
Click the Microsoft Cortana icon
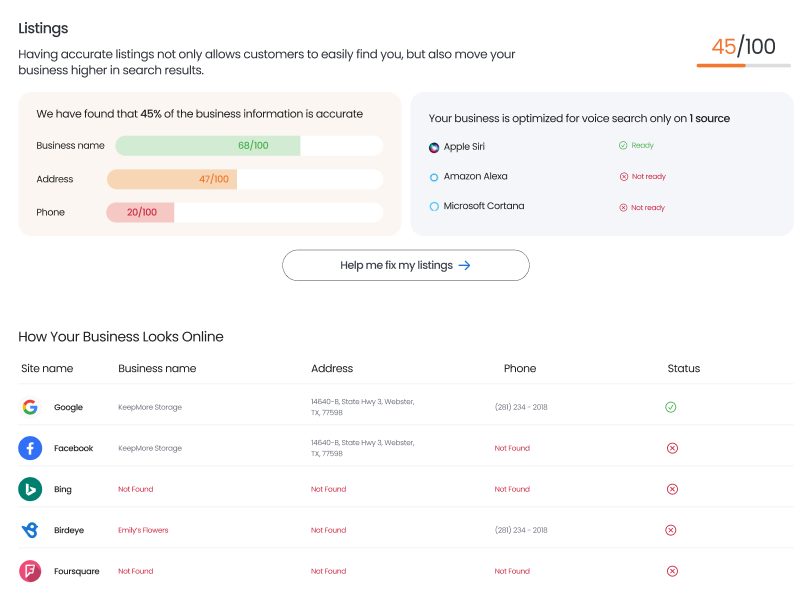click(x=434, y=207)
